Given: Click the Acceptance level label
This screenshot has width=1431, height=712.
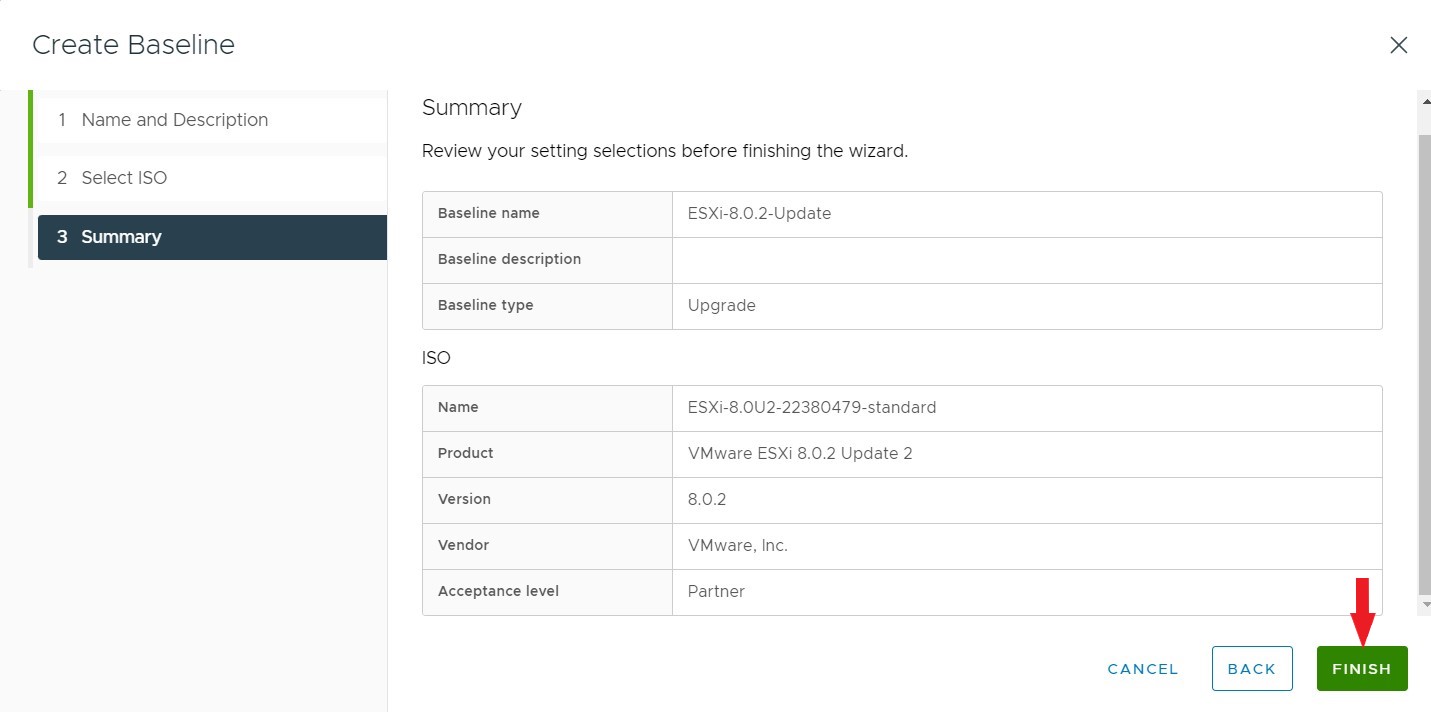Looking at the screenshot, I should (498, 591).
